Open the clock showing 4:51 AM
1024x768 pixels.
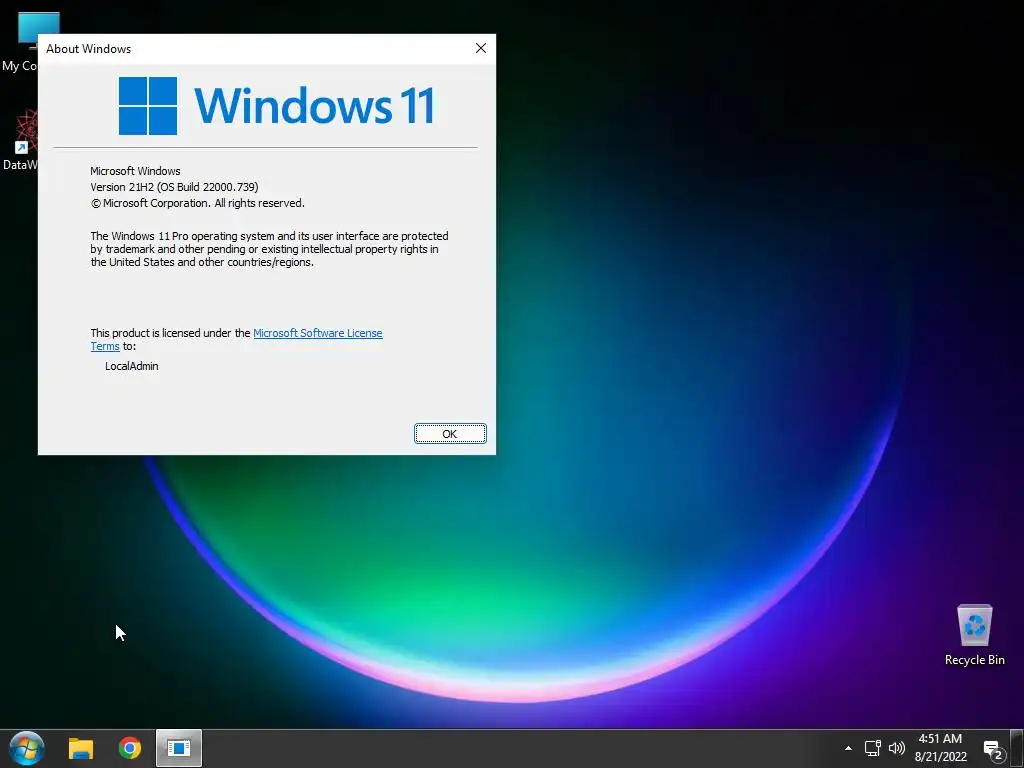coord(940,748)
